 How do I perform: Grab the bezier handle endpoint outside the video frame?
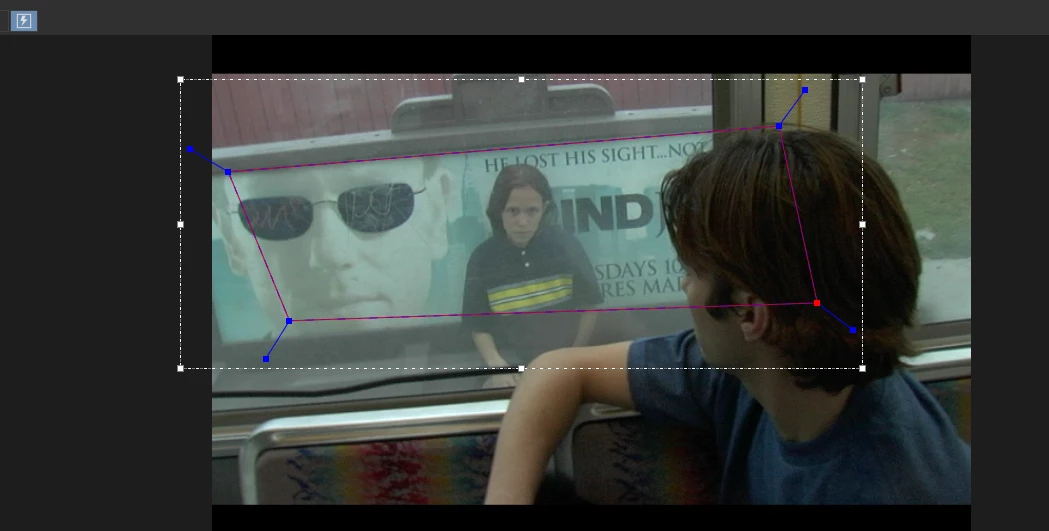click(190, 149)
